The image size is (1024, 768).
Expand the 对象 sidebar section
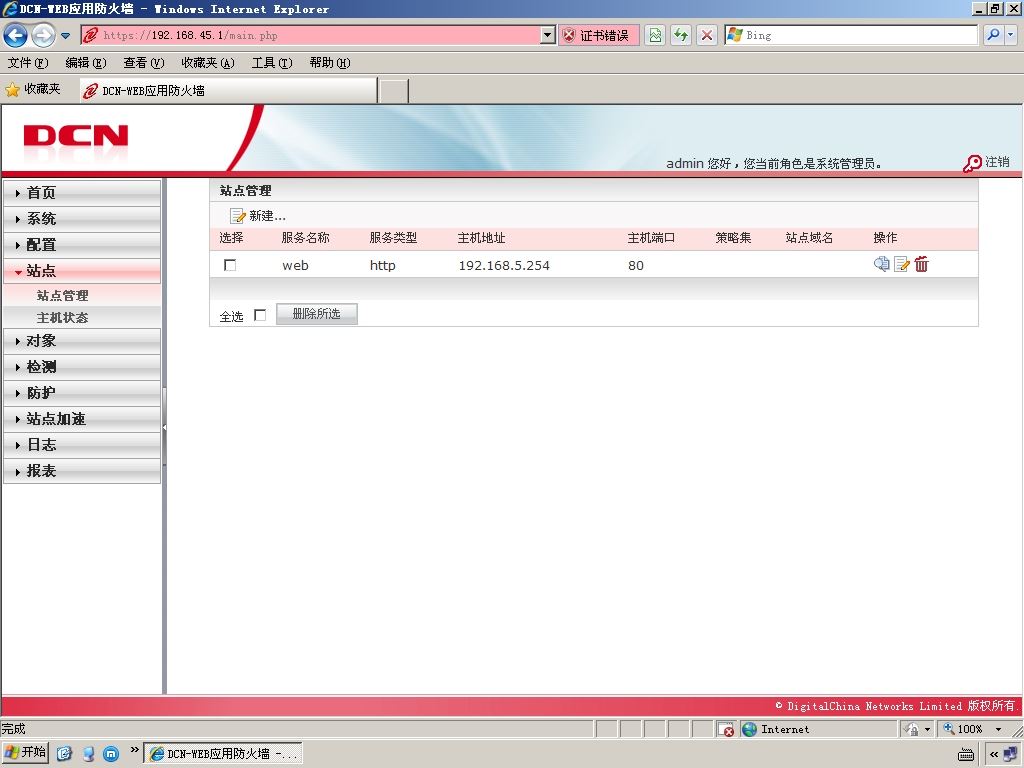82,341
